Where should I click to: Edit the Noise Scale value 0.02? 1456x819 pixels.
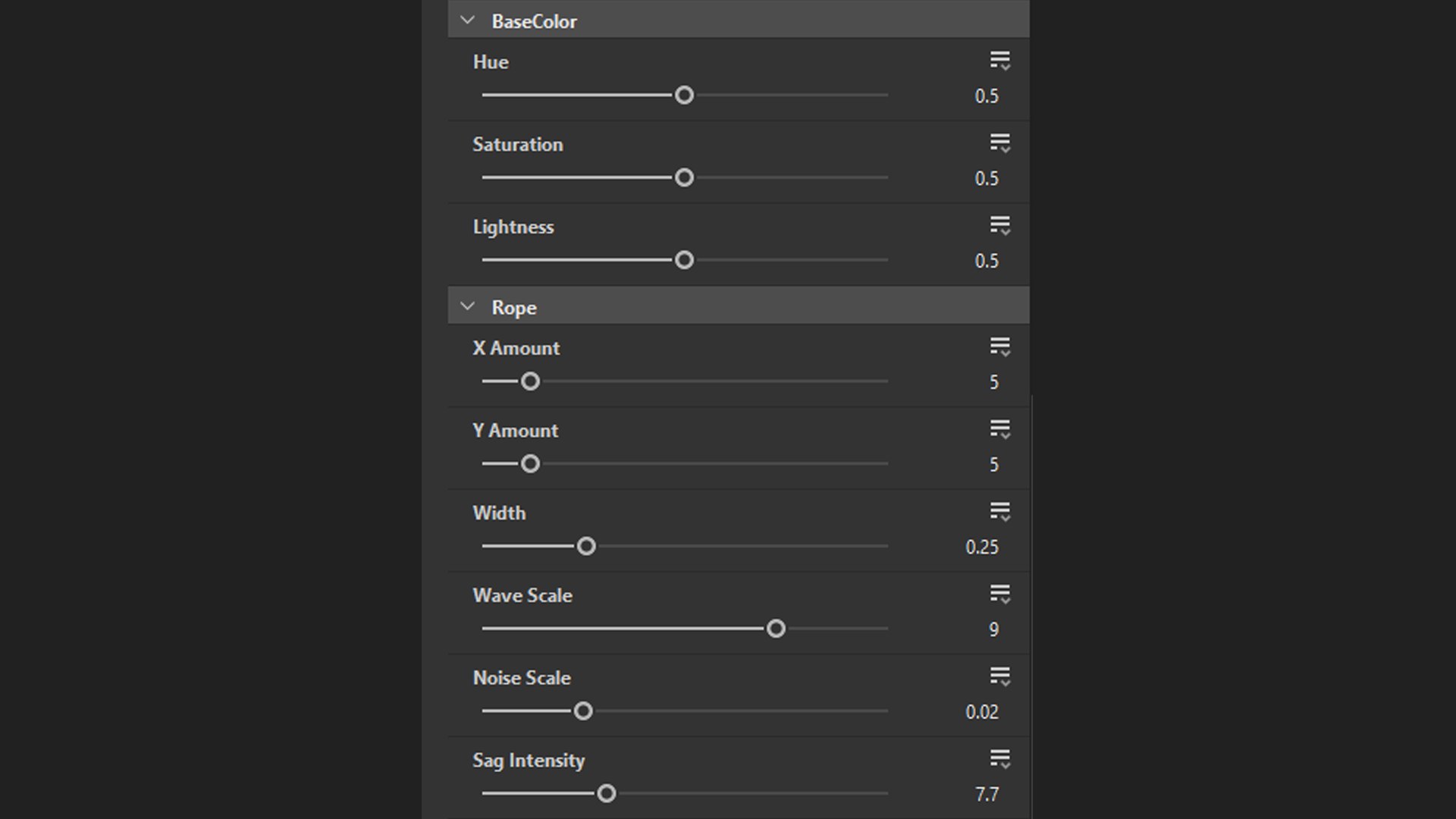[x=981, y=712]
